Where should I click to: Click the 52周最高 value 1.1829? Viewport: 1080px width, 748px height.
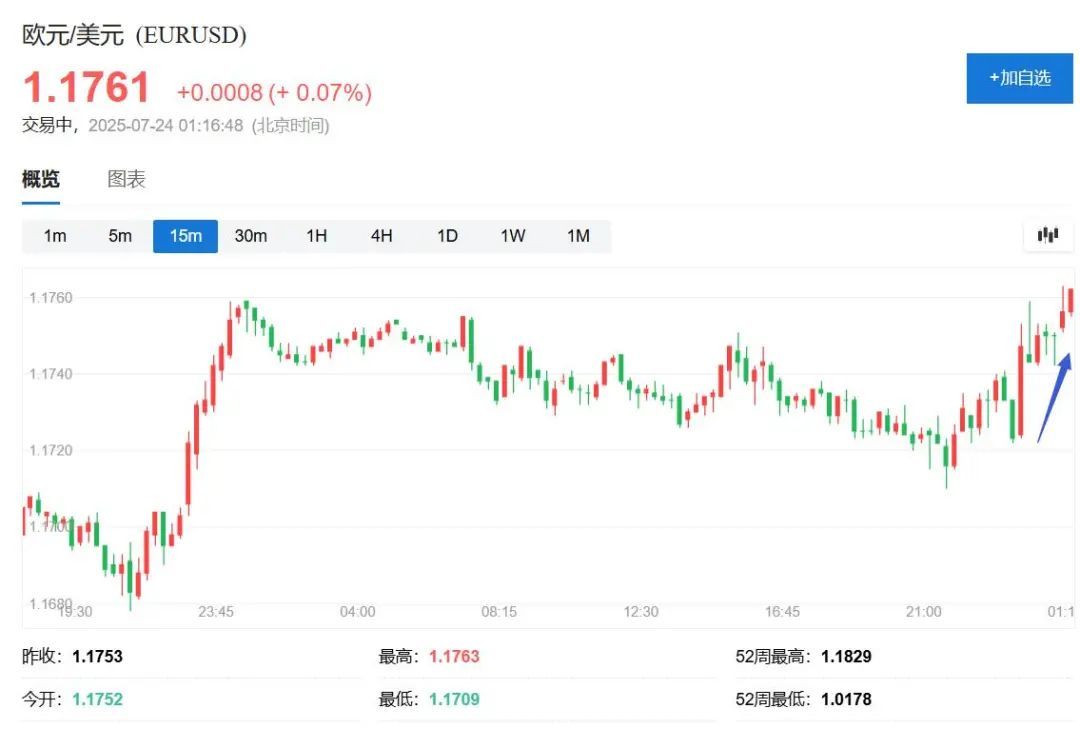click(846, 657)
